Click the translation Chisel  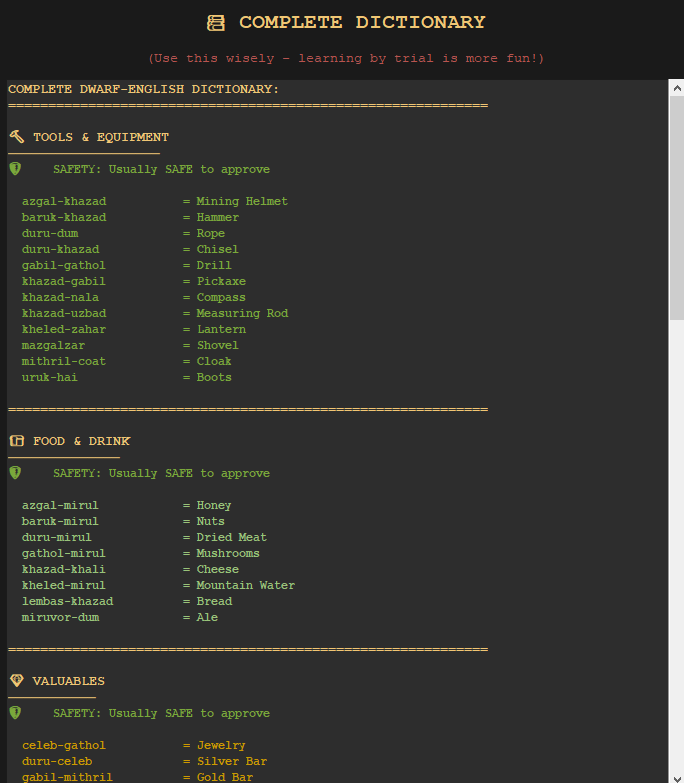click(x=218, y=249)
